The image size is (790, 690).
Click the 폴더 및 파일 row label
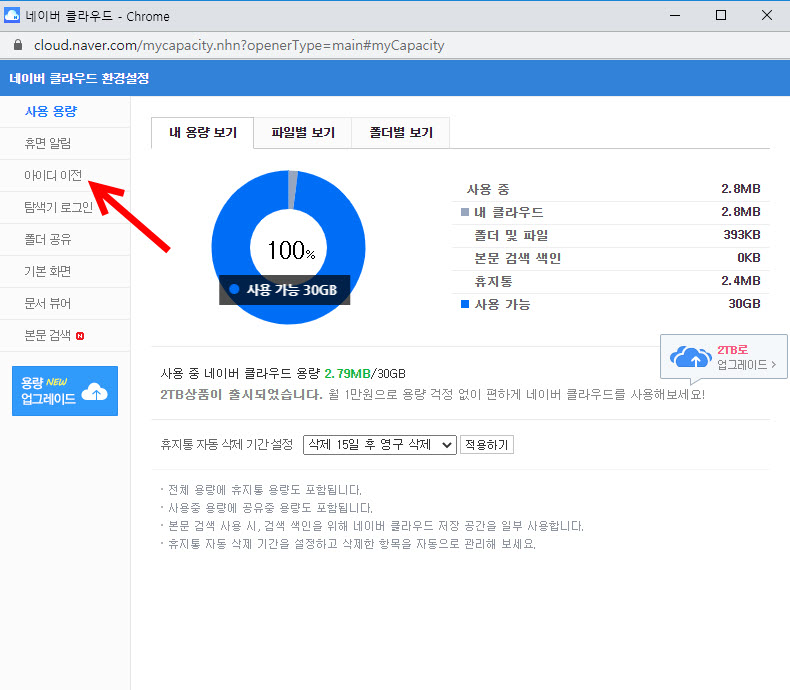click(511, 235)
